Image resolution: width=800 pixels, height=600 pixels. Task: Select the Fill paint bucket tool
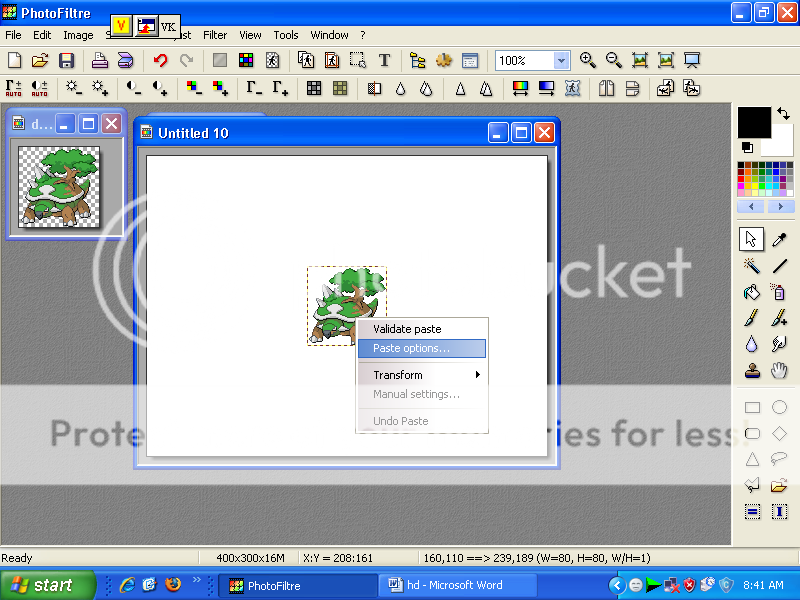tap(752, 292)
